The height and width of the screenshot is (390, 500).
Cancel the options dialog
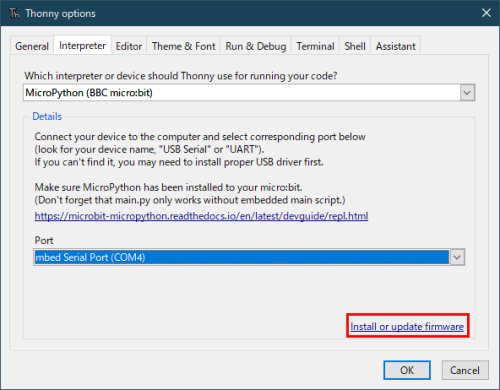click(465, 370)
